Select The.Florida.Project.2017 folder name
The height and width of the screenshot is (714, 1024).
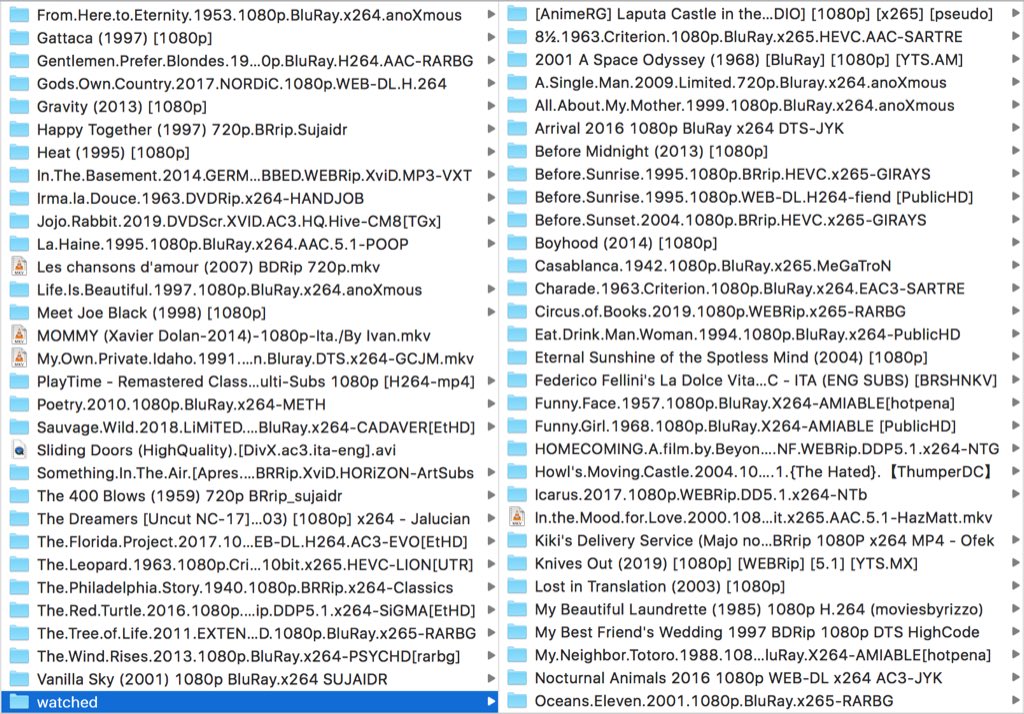click(x=252, y=542)
